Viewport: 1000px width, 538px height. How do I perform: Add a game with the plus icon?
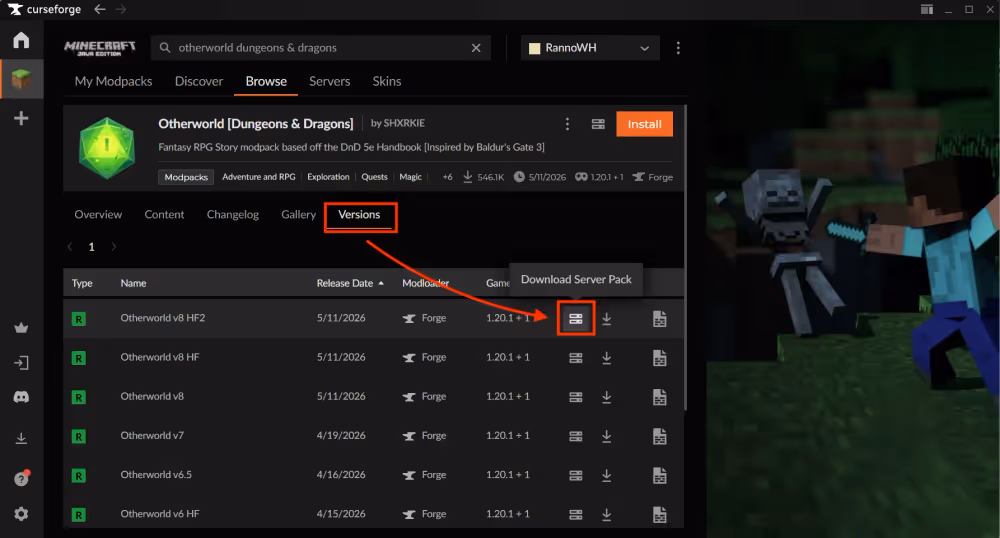tap(21, 119)
